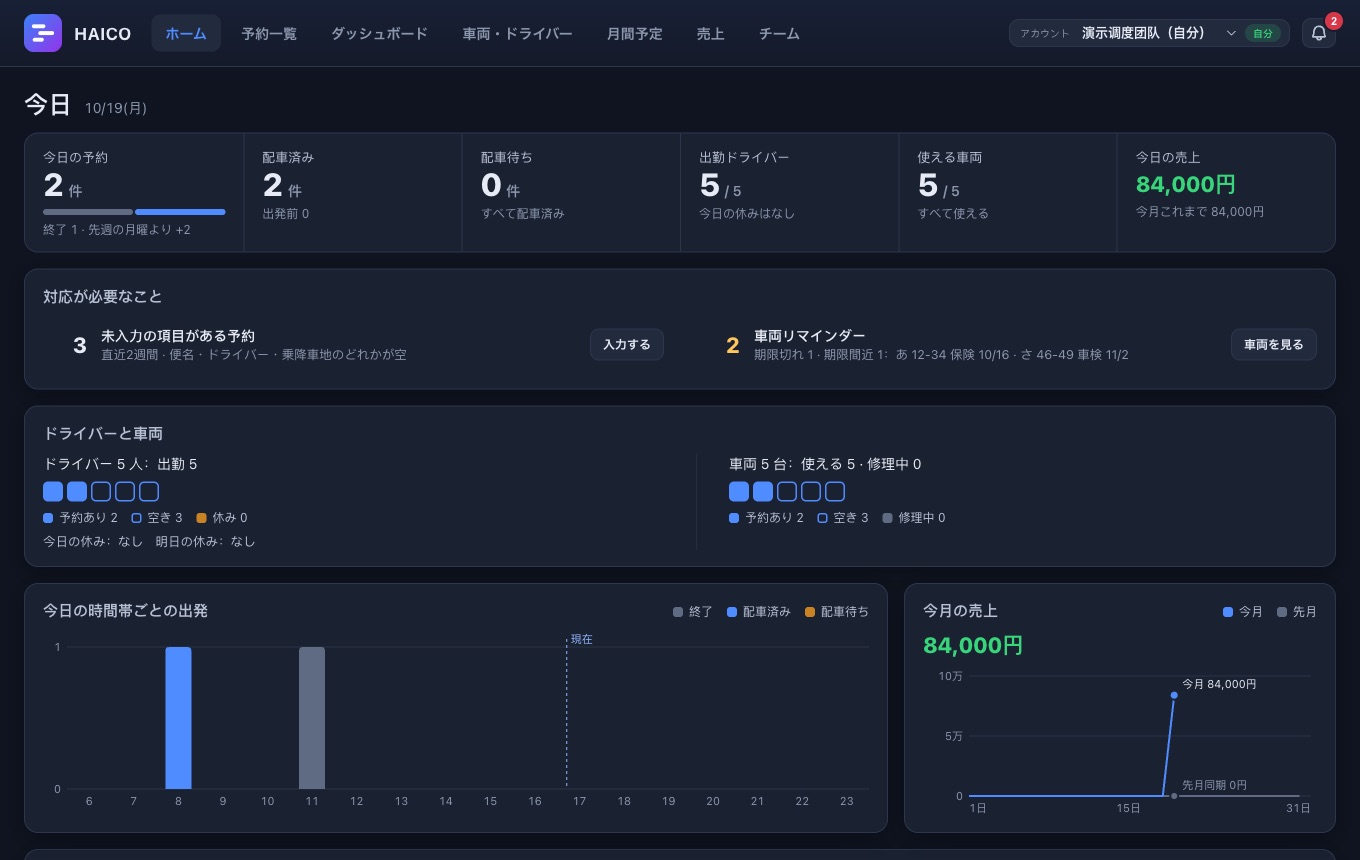
Task: Toggle the 先月 legend in sales chart
Action: pyautogui.click(x=1297, y=611)
